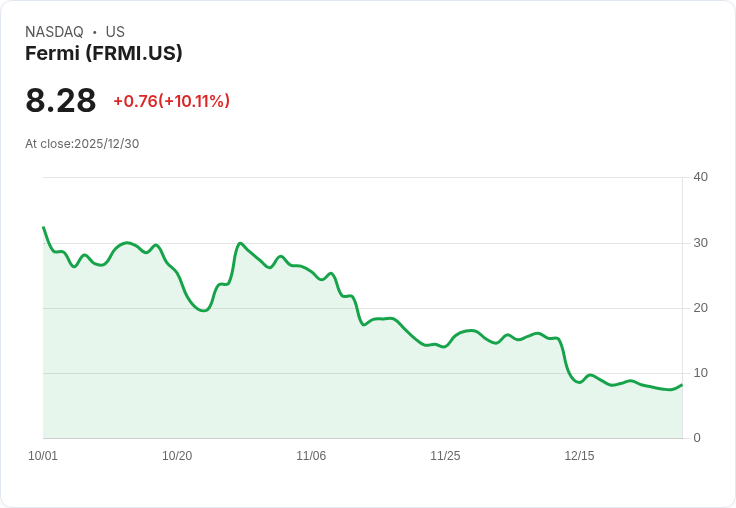Click the At close 2025/12/30 text
Viewport: 736px width, 508px height.
pos(82,144)
